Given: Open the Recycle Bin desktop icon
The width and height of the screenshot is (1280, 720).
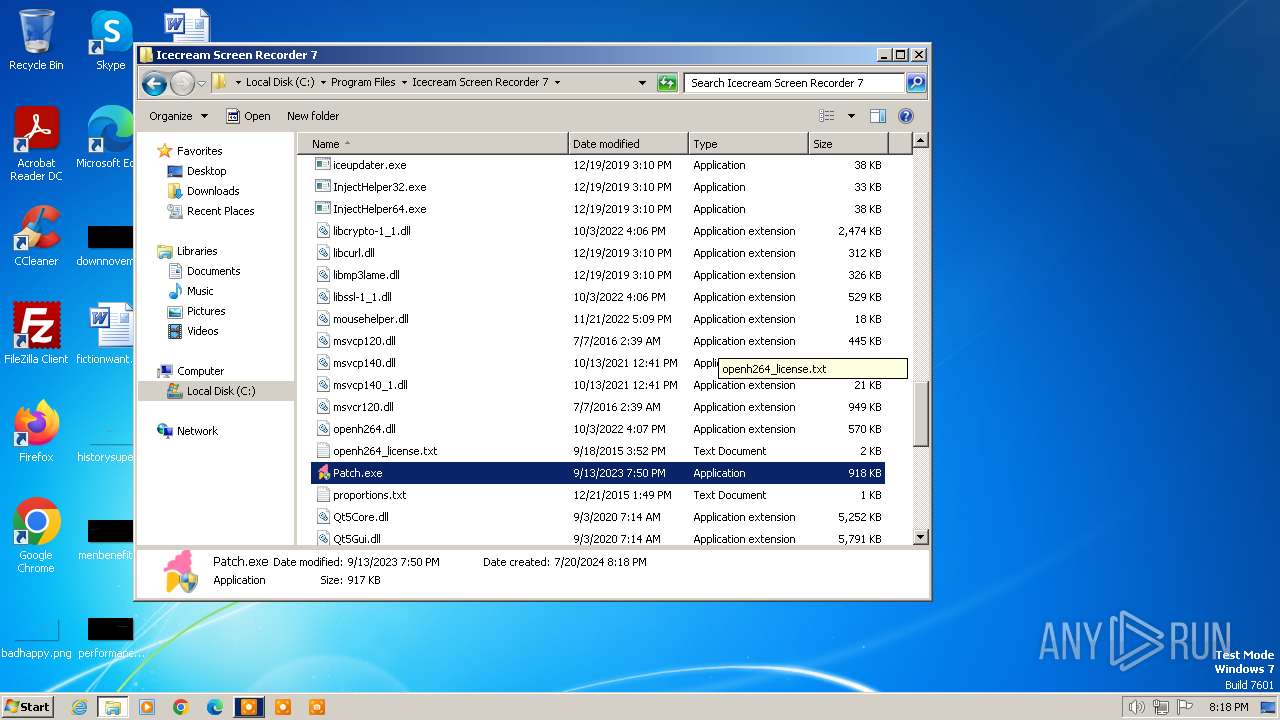Looking at the screenshot, I should (36, 40).
